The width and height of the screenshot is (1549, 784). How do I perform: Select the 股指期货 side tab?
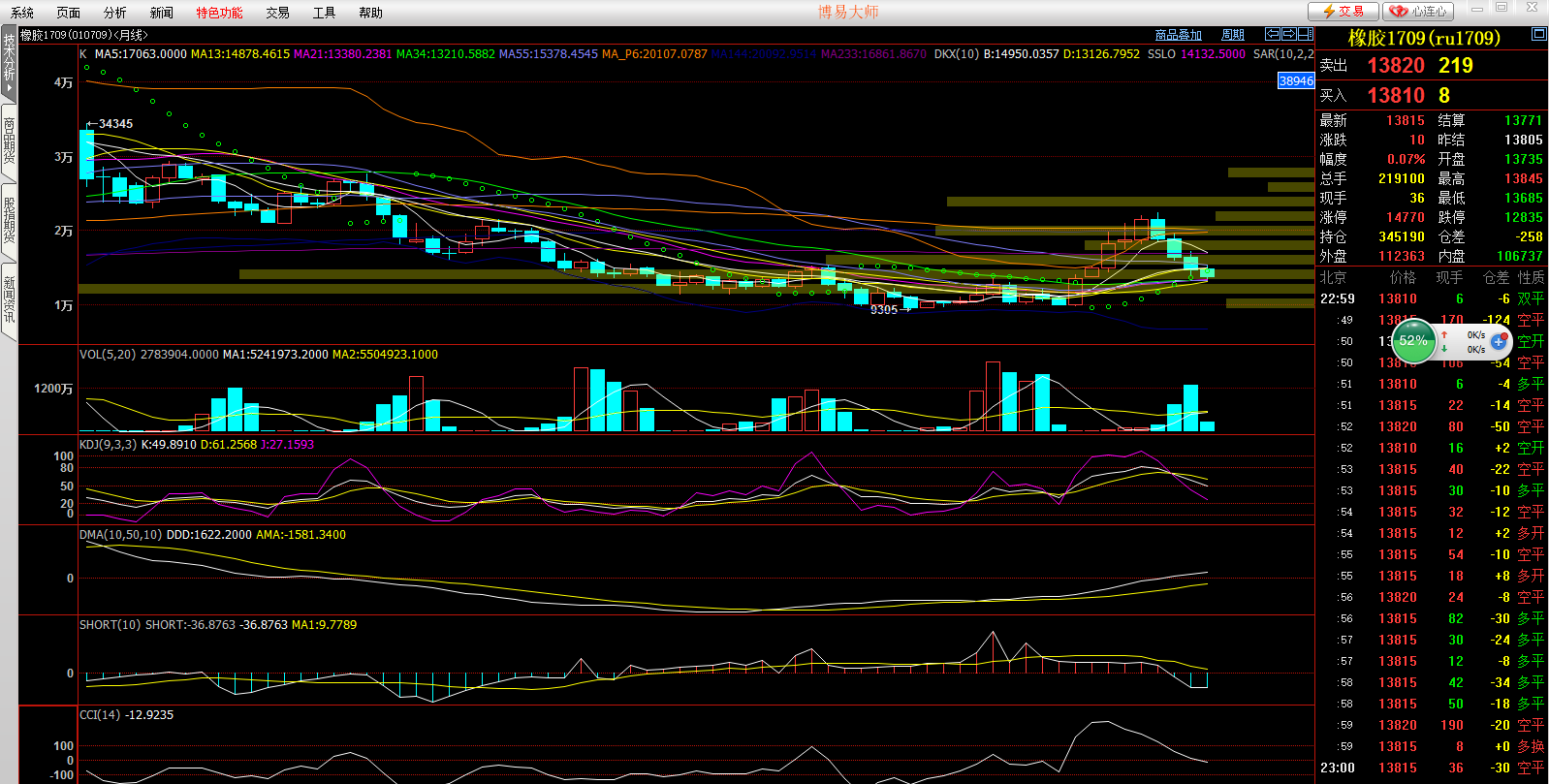[x=9, y=220]
